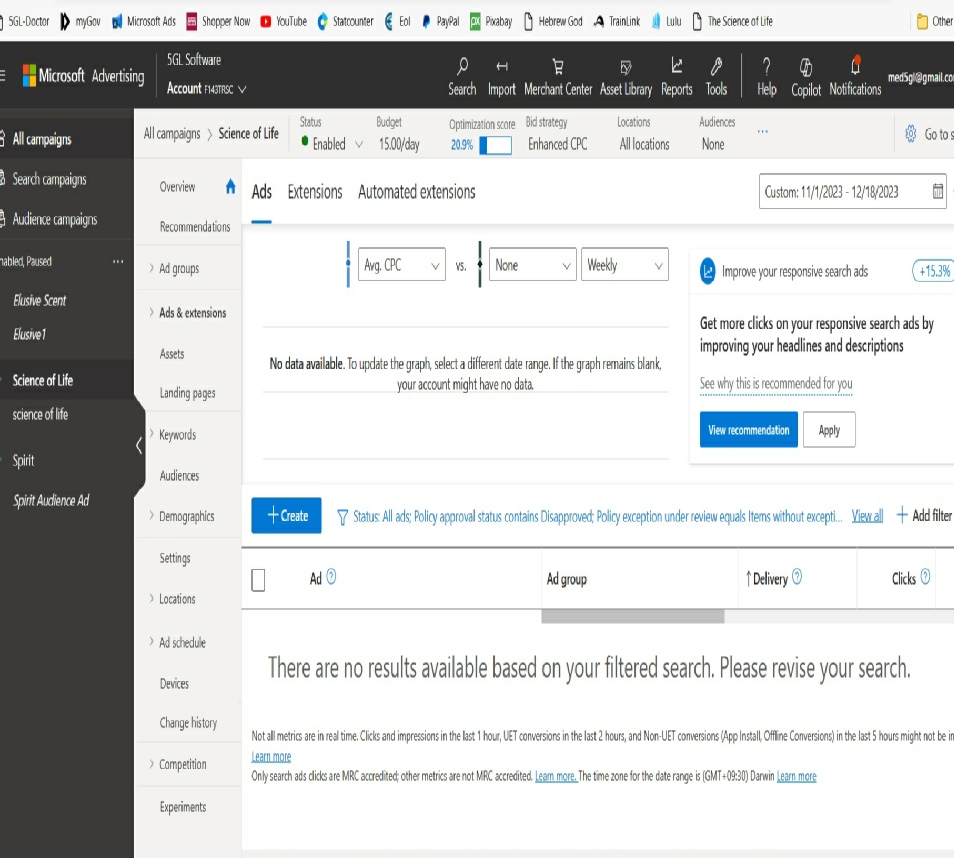The image size is (954, 858).
Task: Open the Search tool icon
Action: point(462,66)
